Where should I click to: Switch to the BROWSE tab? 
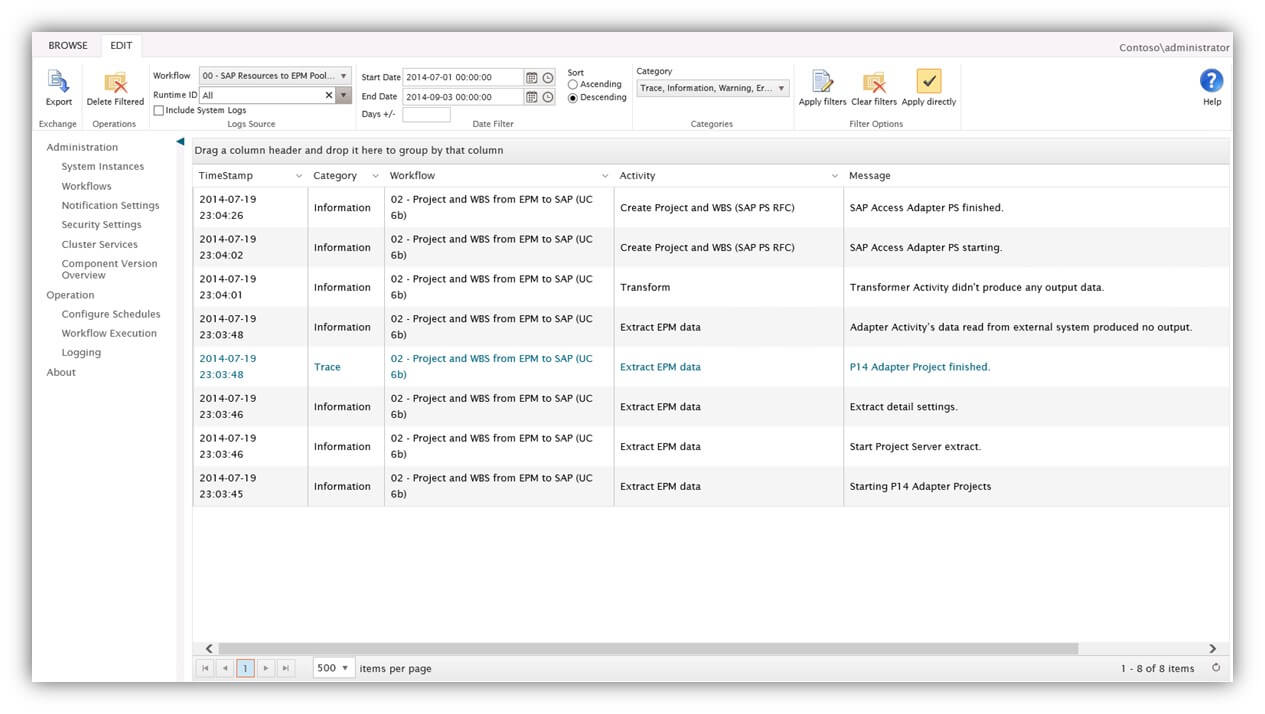68,45
